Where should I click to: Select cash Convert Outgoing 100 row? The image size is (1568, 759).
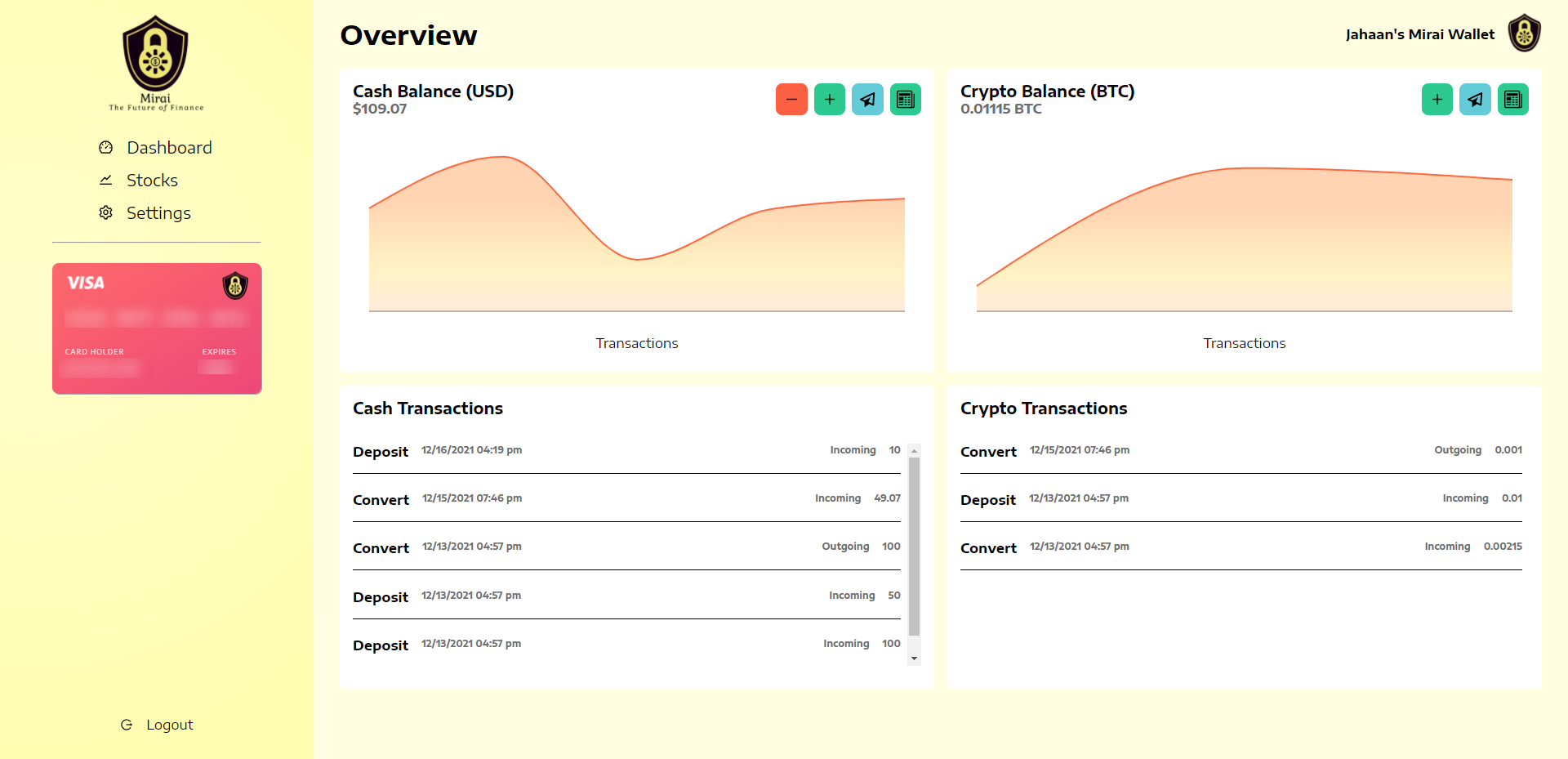pyautogui.click(x=626, y=547)
